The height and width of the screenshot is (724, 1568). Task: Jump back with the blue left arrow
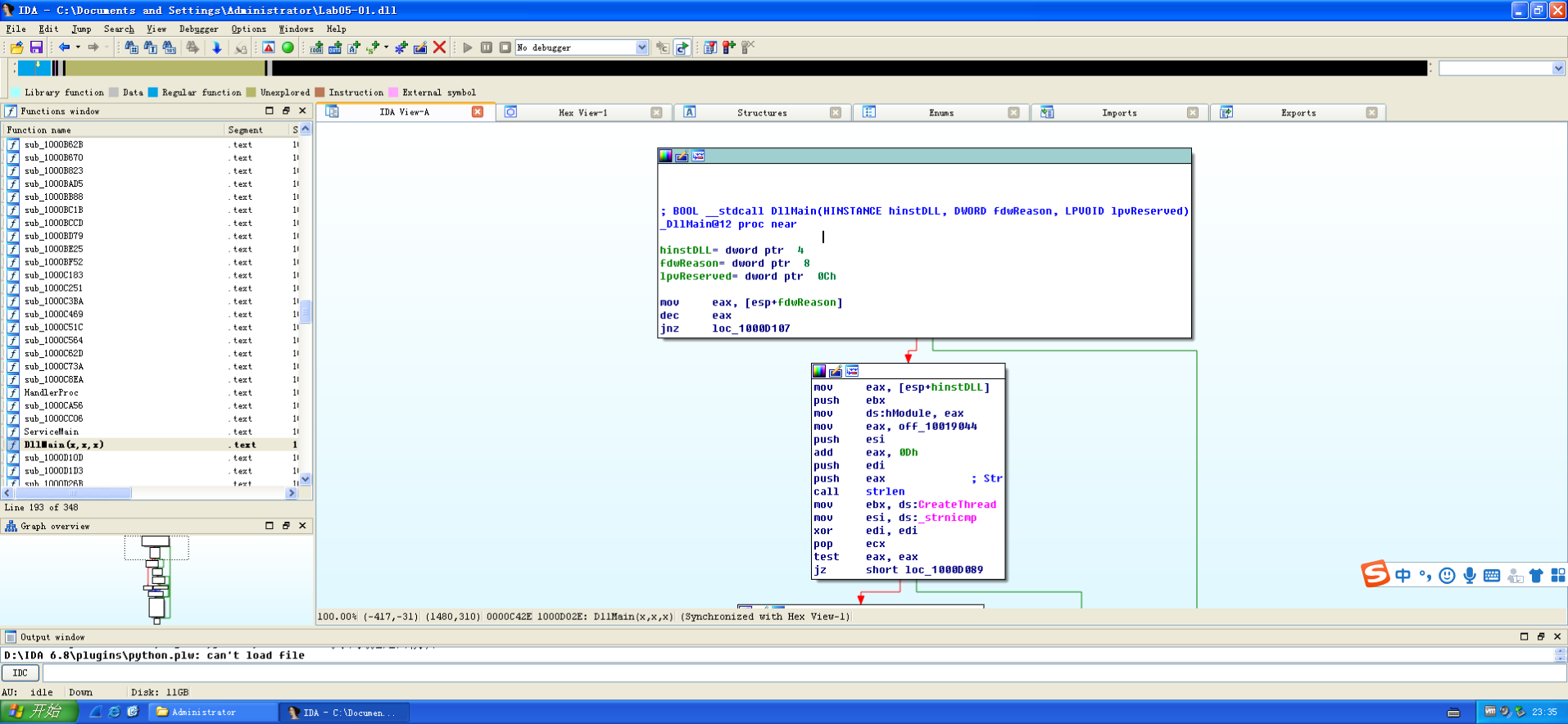pos(64,48)
